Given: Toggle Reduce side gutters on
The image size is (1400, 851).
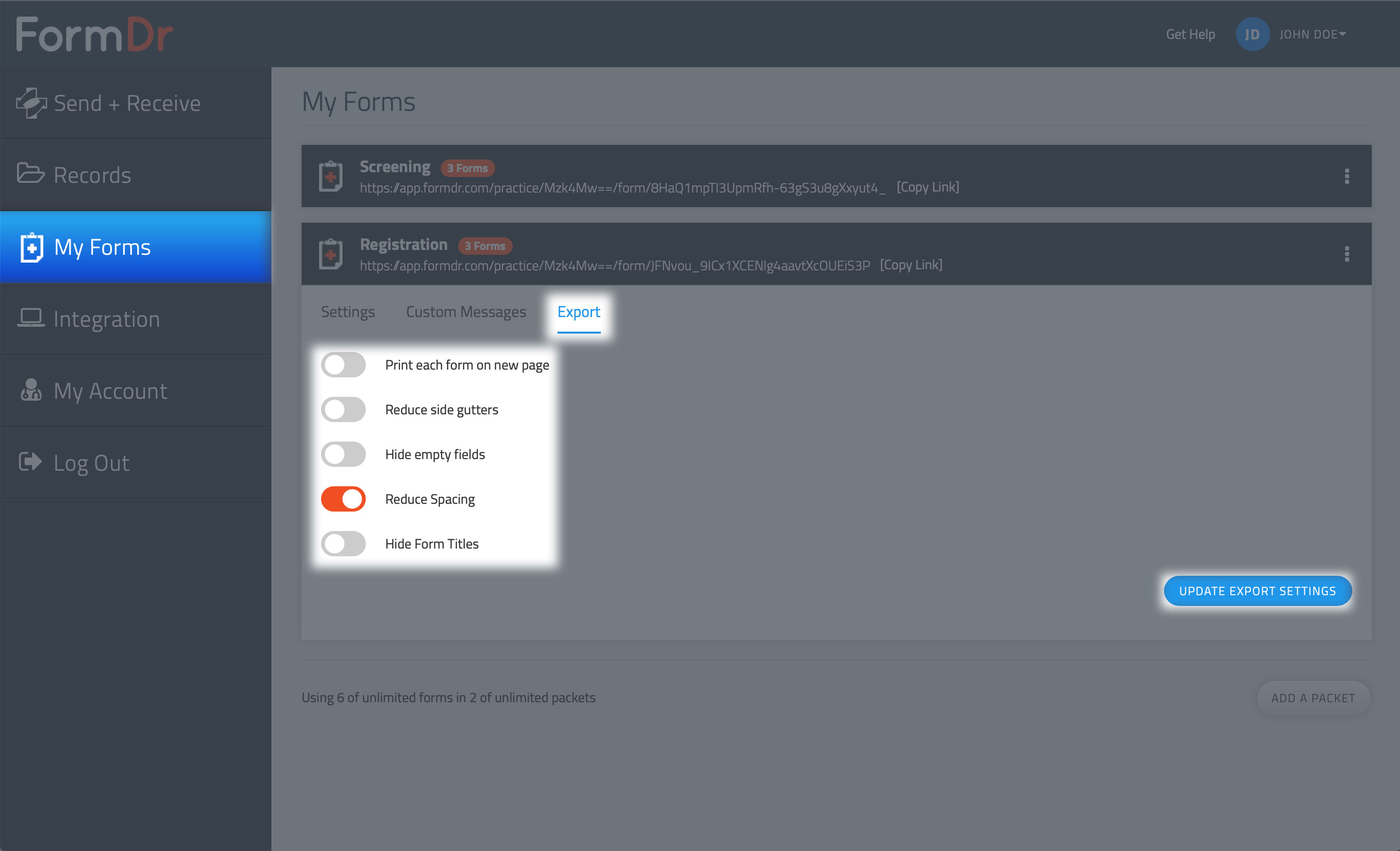Looking at the screenshot, I should point(343,409).
